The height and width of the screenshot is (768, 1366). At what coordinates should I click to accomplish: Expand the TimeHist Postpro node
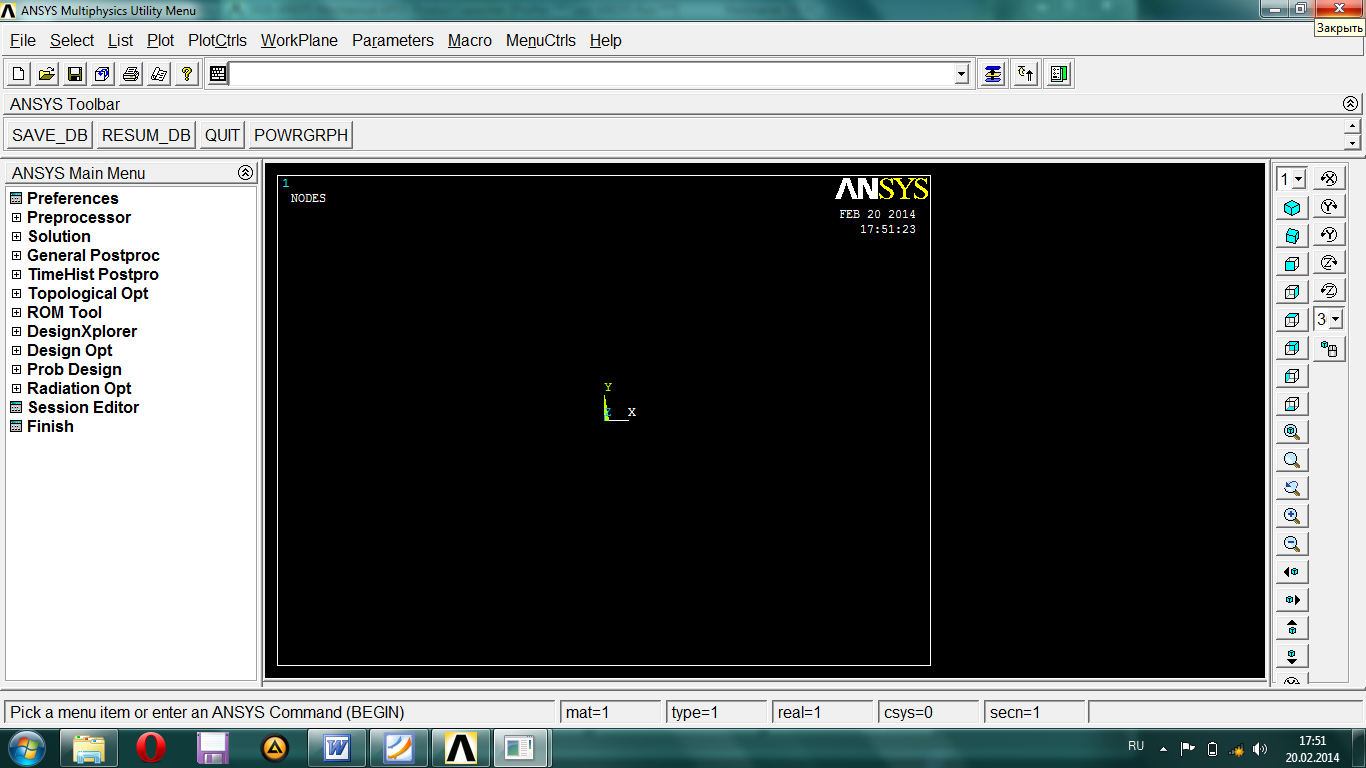16,275
